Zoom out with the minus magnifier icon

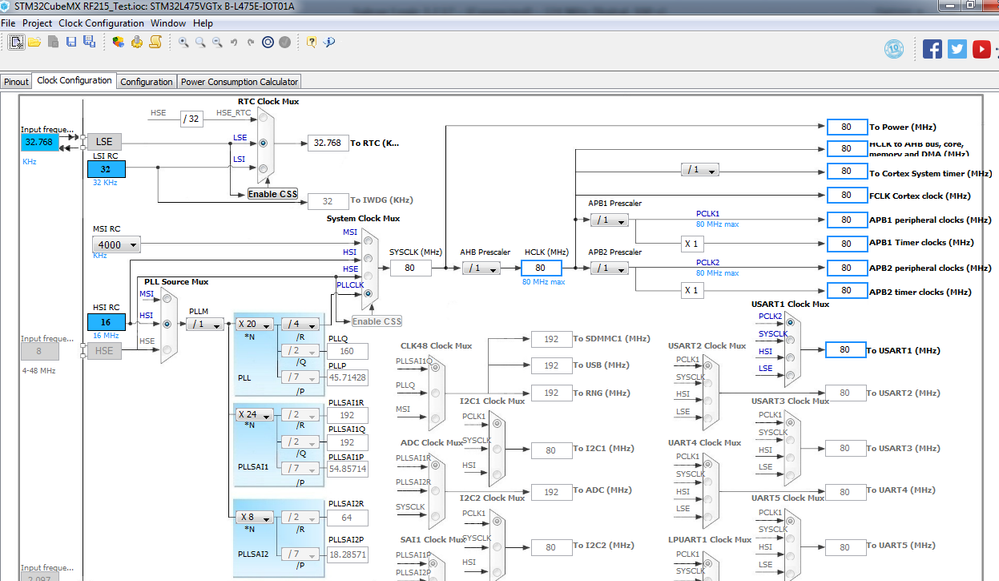[x=217, y=42]
